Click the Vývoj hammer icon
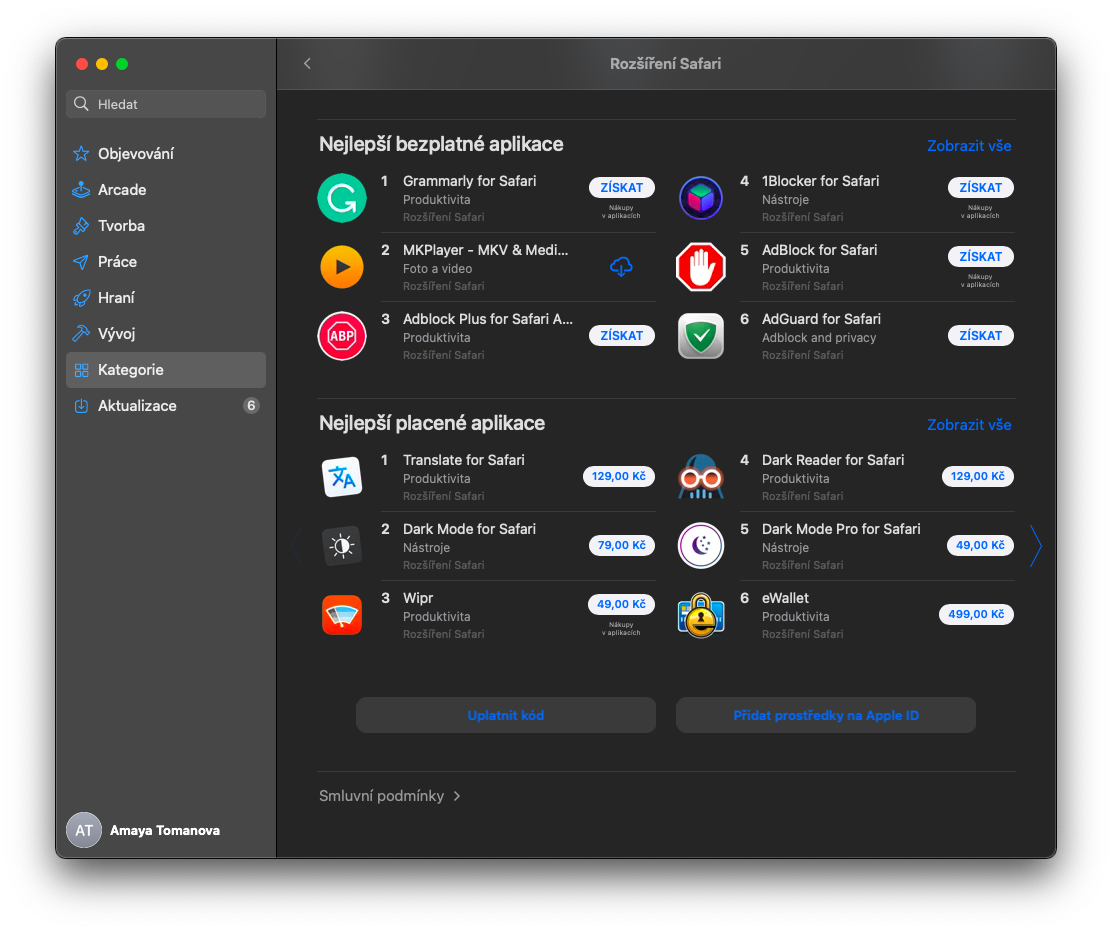Screen dimensions: 1112x932 [81, 333]
